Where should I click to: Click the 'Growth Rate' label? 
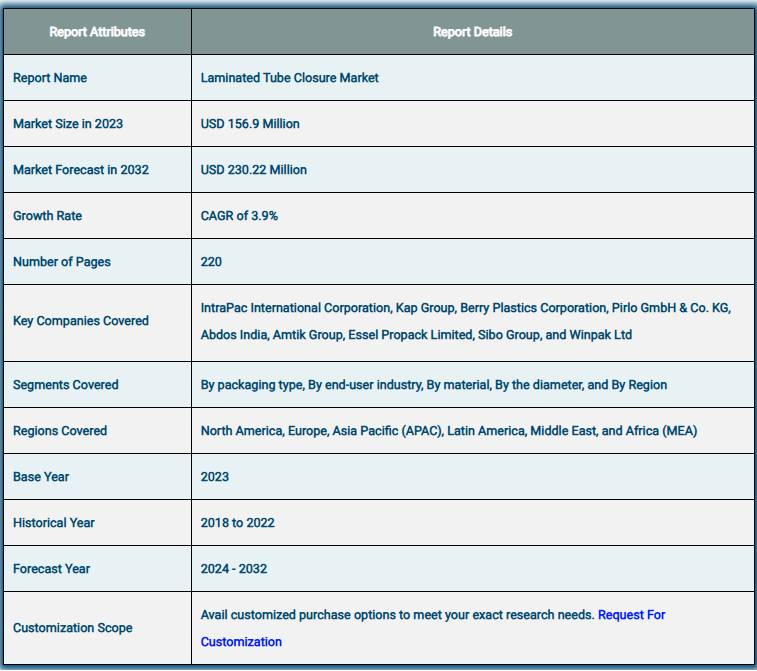47,216
